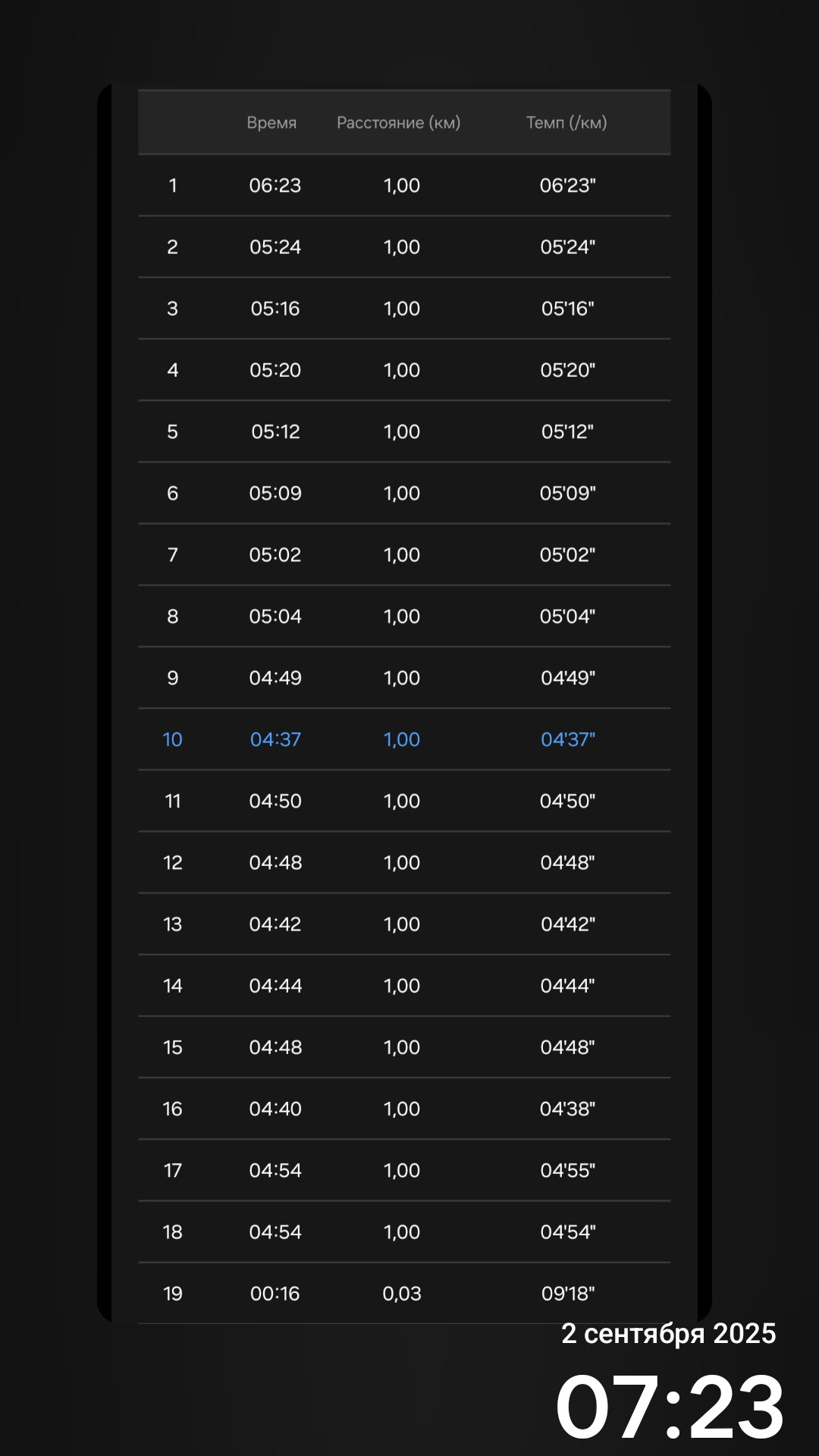This screenshot has height=1456, width=819.
Task: Click the date 2 сентября 2025
Action: pos(669,1334)
